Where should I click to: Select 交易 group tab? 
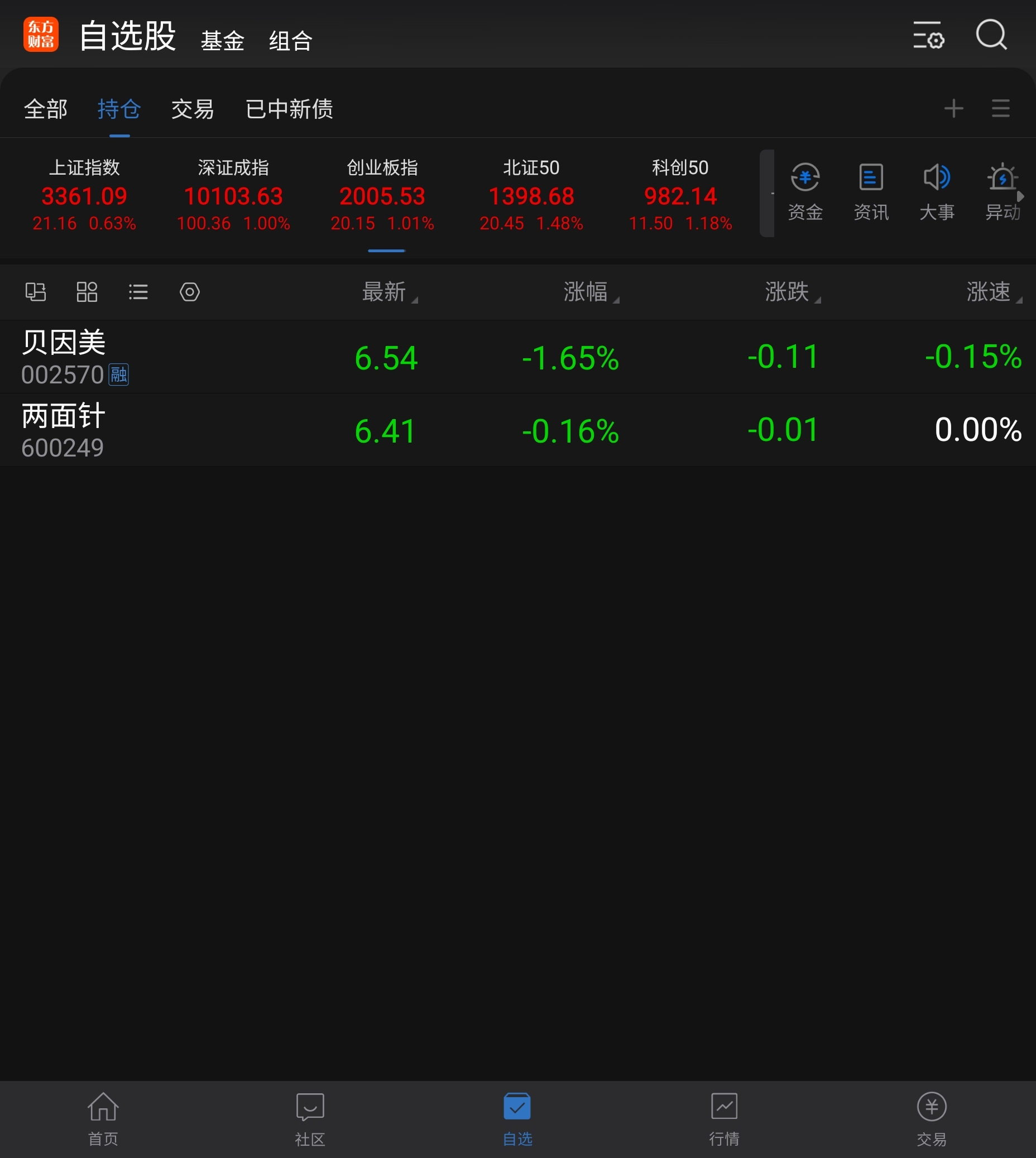(193, 109)
